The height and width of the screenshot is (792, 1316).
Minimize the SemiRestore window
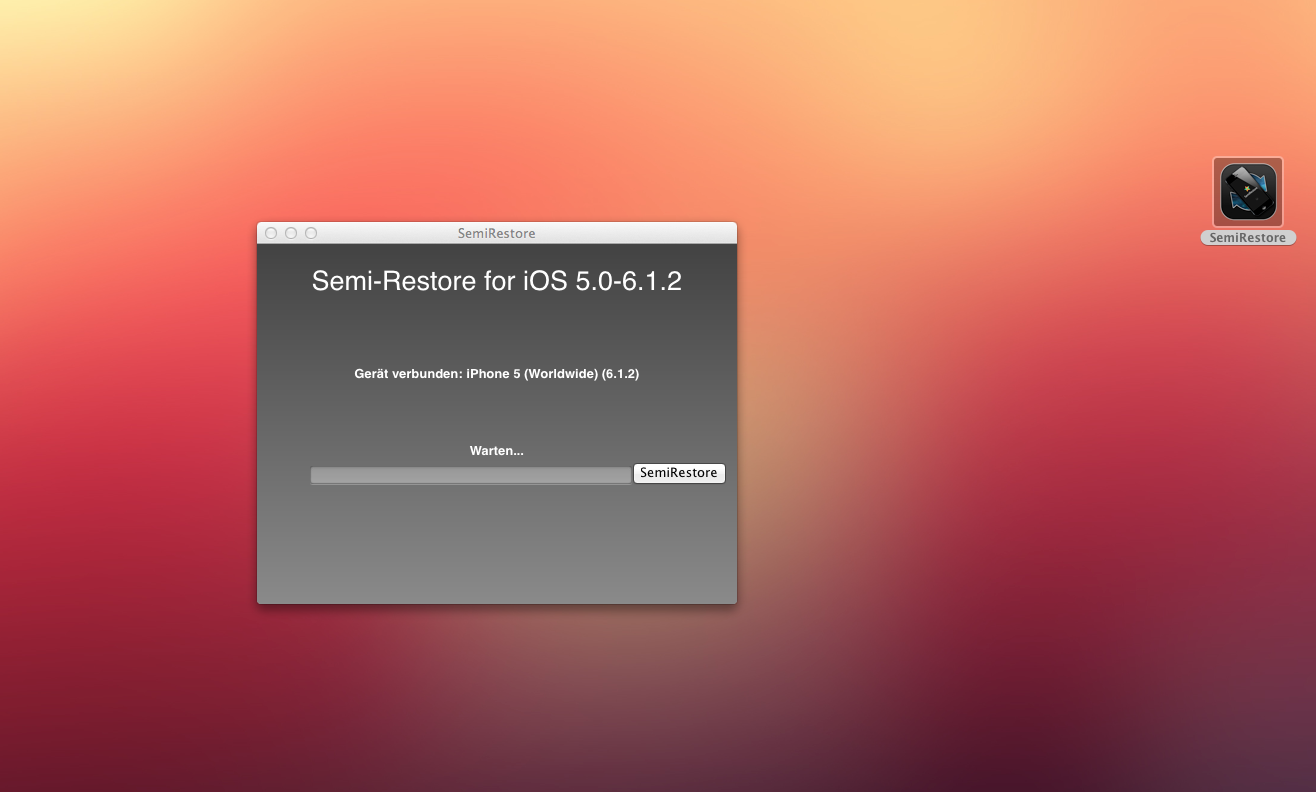[291, 233]
